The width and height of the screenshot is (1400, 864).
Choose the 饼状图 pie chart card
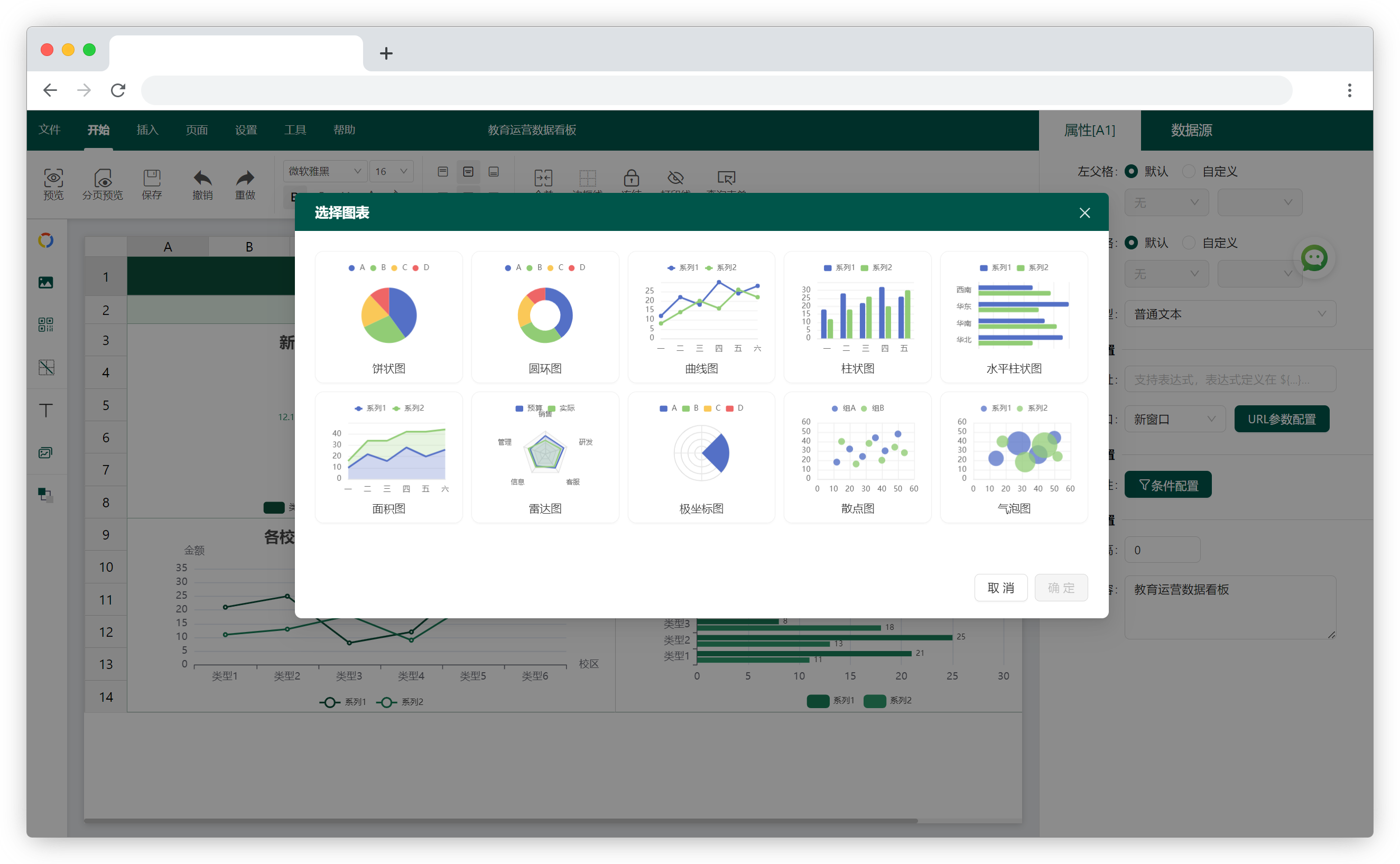click(388, 317)
